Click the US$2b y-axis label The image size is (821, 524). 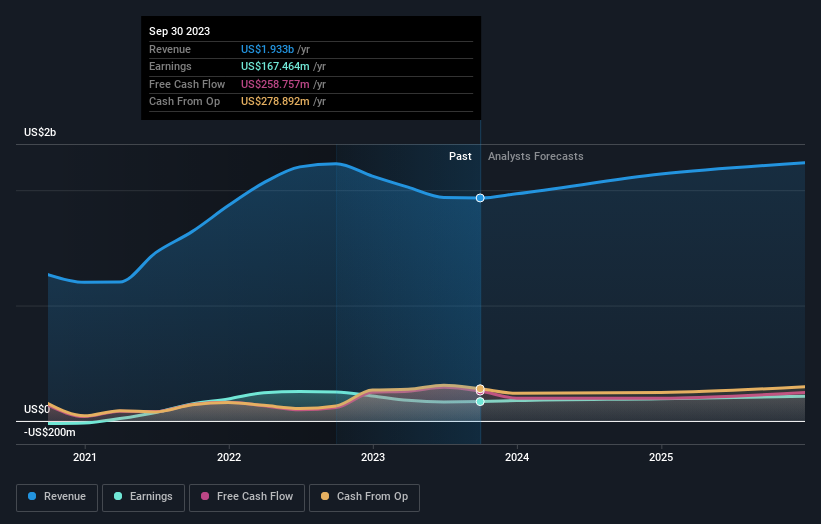point(40,132)
